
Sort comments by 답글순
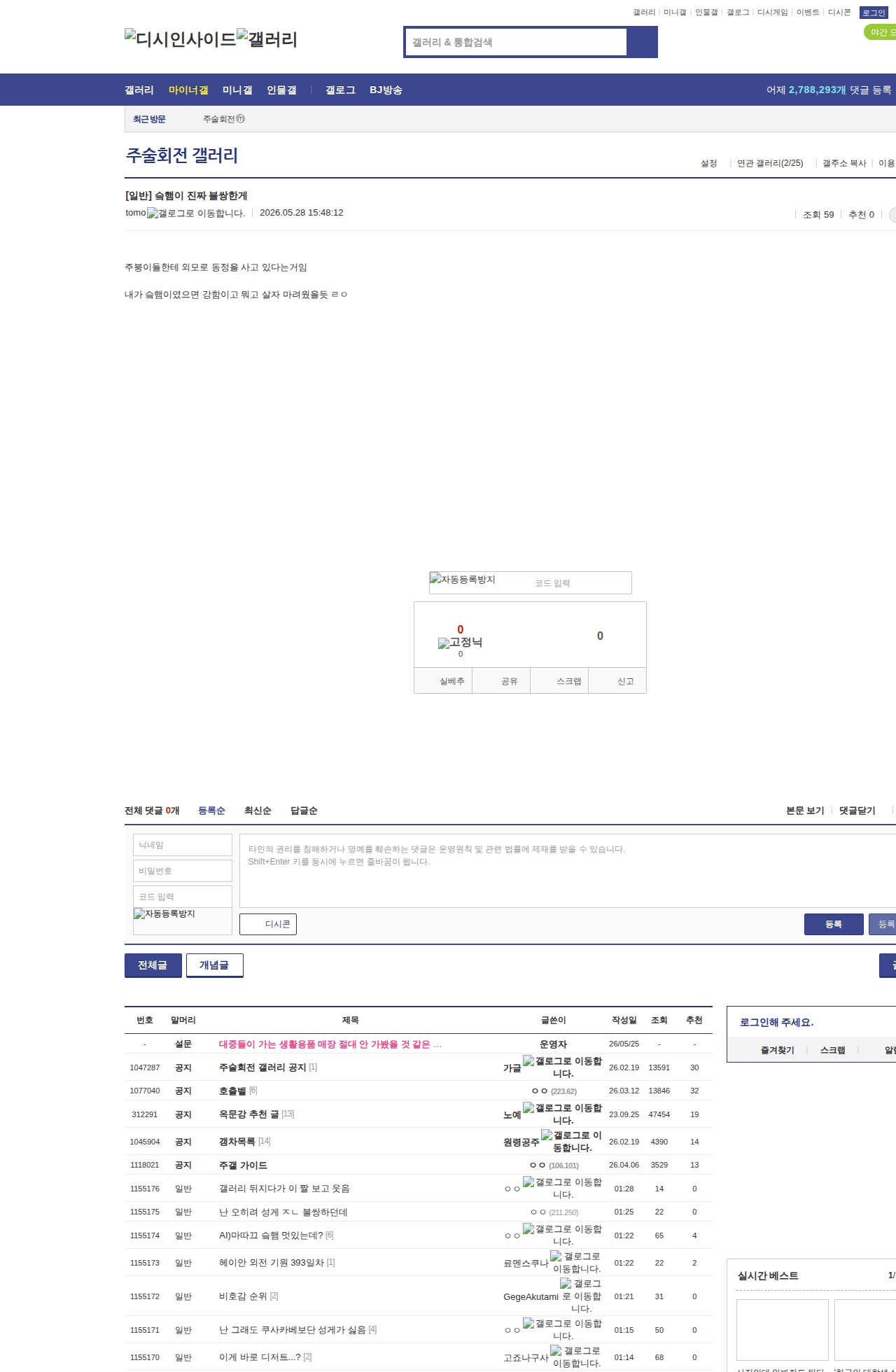(x=304, y=811)
